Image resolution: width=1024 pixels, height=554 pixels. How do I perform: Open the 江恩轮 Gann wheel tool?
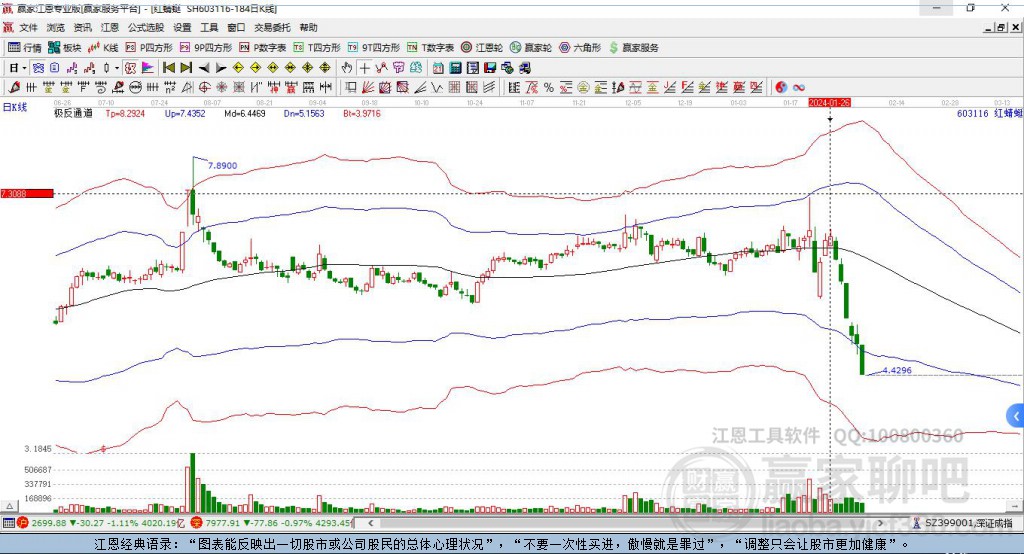click(x=482, y=48)
